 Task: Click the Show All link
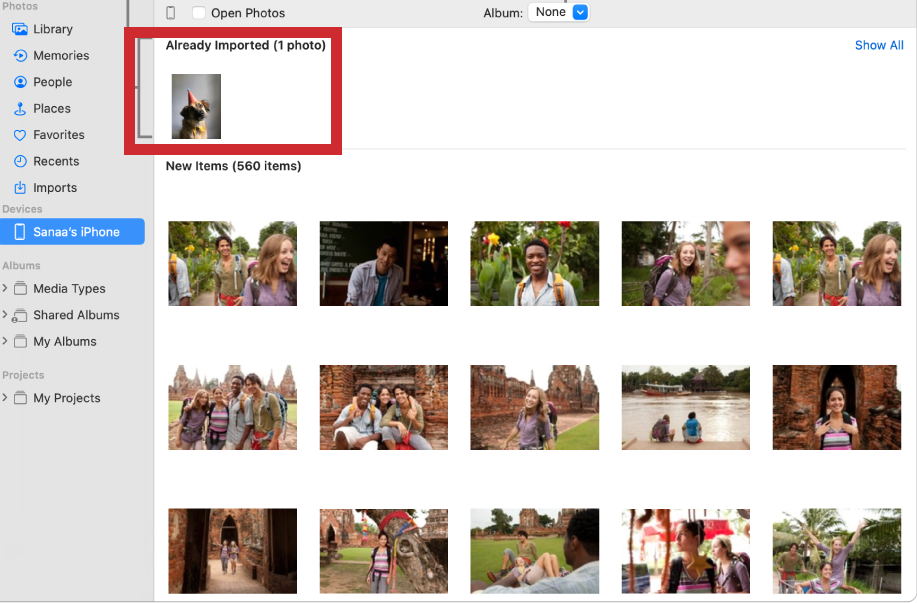coord(879,45)
